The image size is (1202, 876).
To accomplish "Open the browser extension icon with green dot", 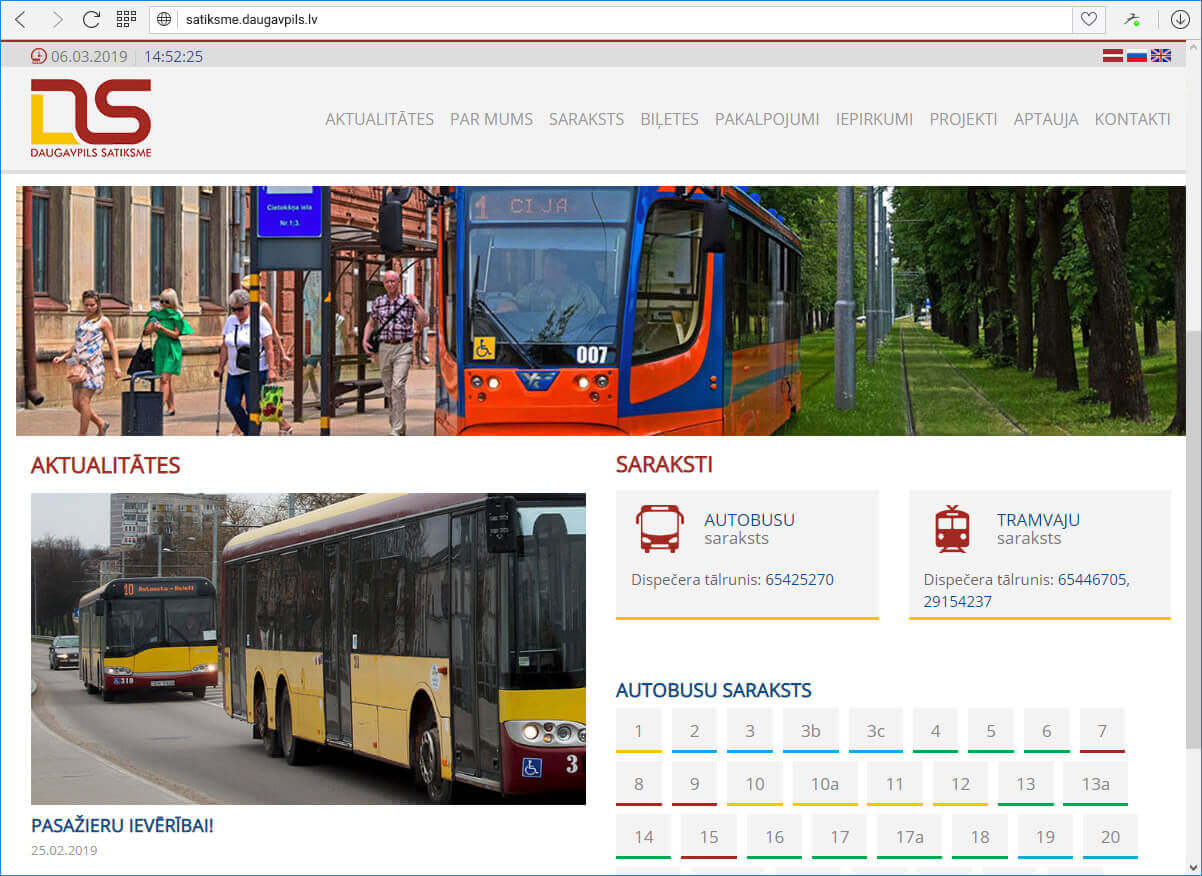I will (x=1131, y=19).
